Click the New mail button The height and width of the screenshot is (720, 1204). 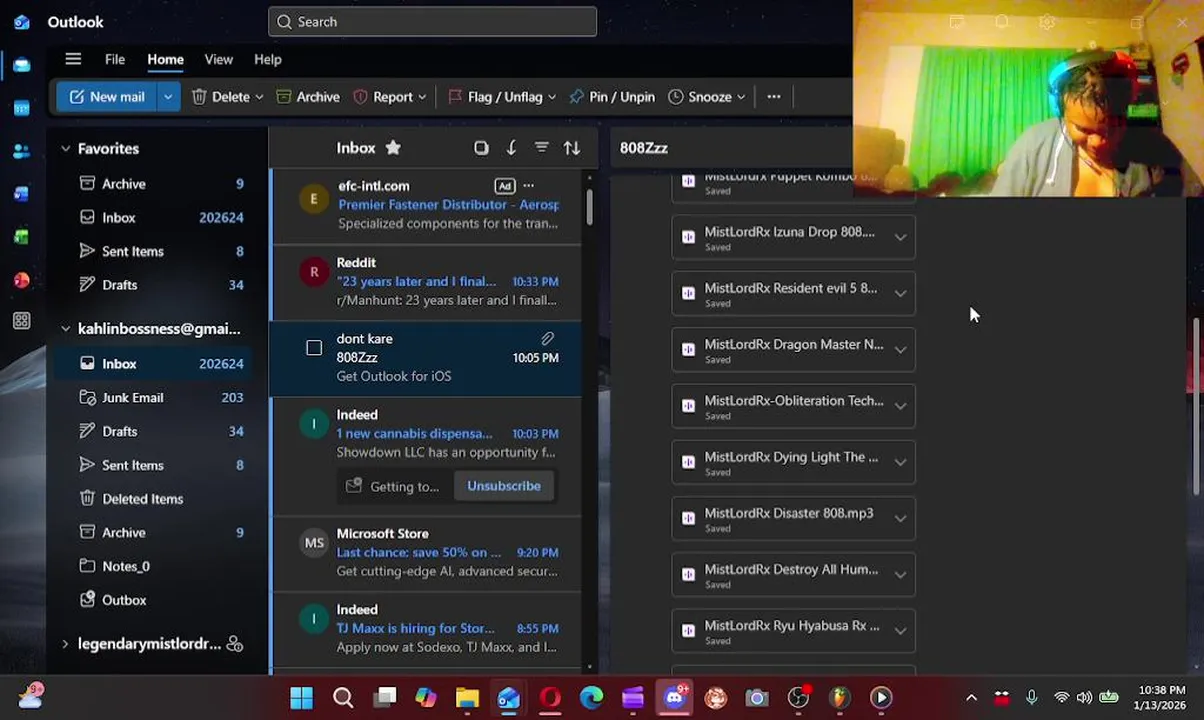click(106, 97)
